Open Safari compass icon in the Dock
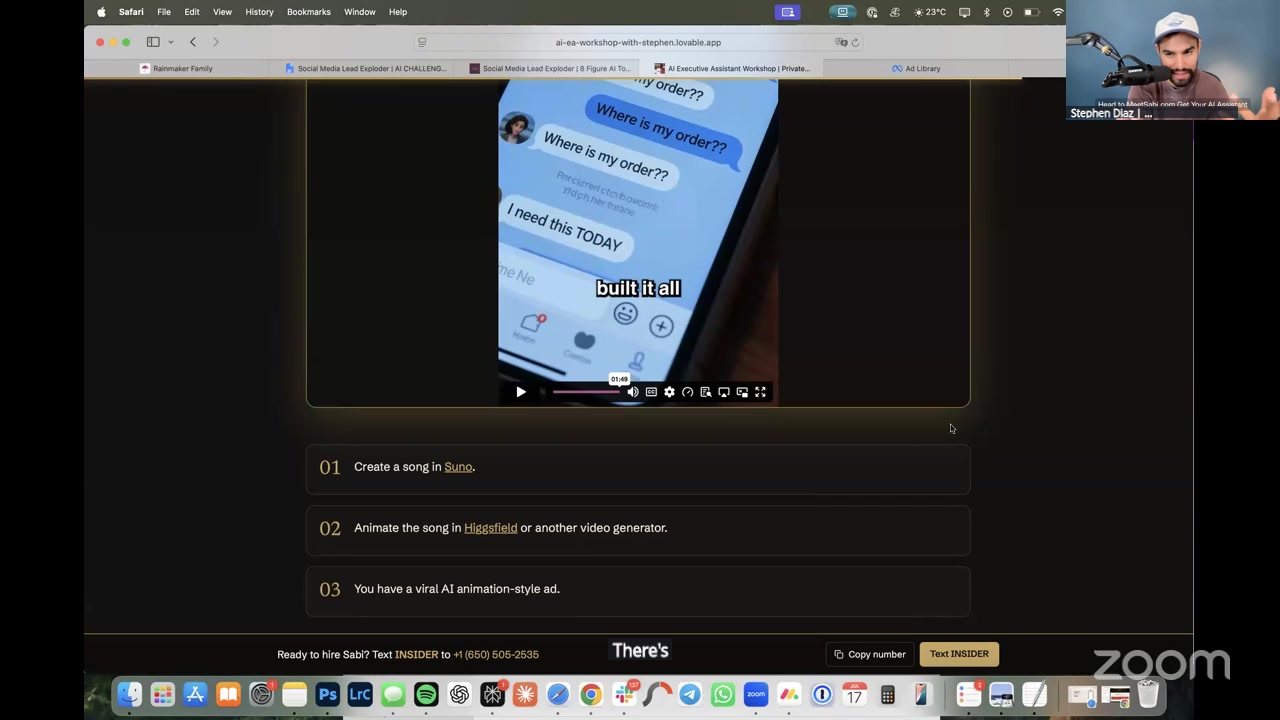Viewport: 1280px width, 720px height. coord(558,694)
